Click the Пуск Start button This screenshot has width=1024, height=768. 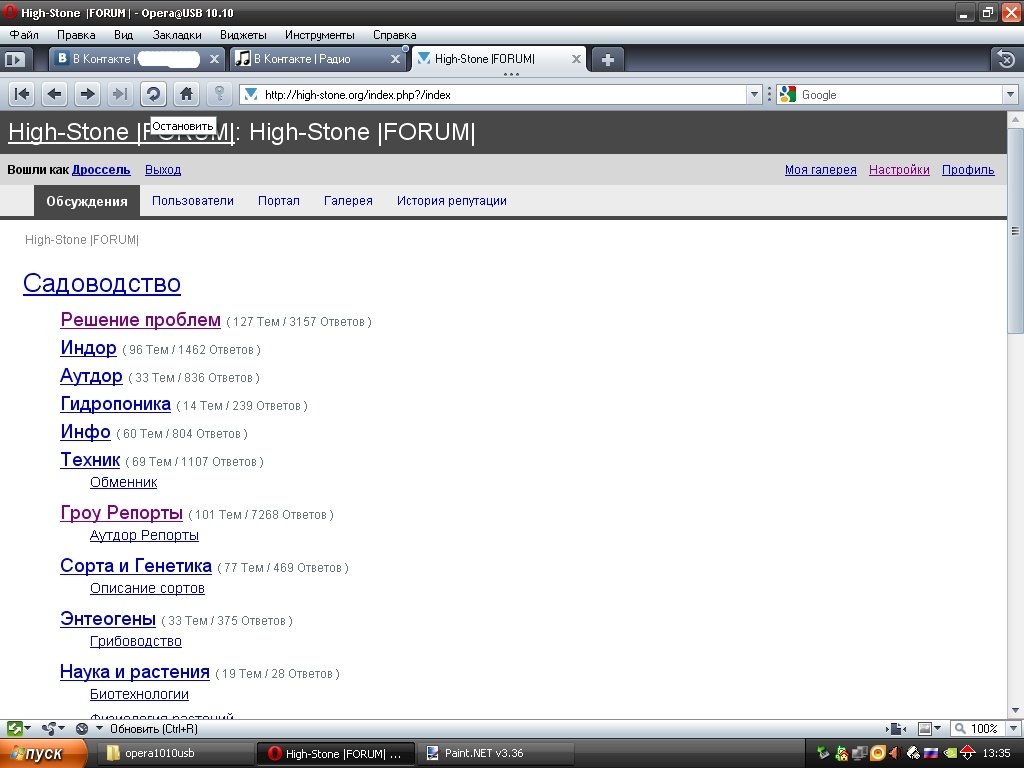[43, 754]
